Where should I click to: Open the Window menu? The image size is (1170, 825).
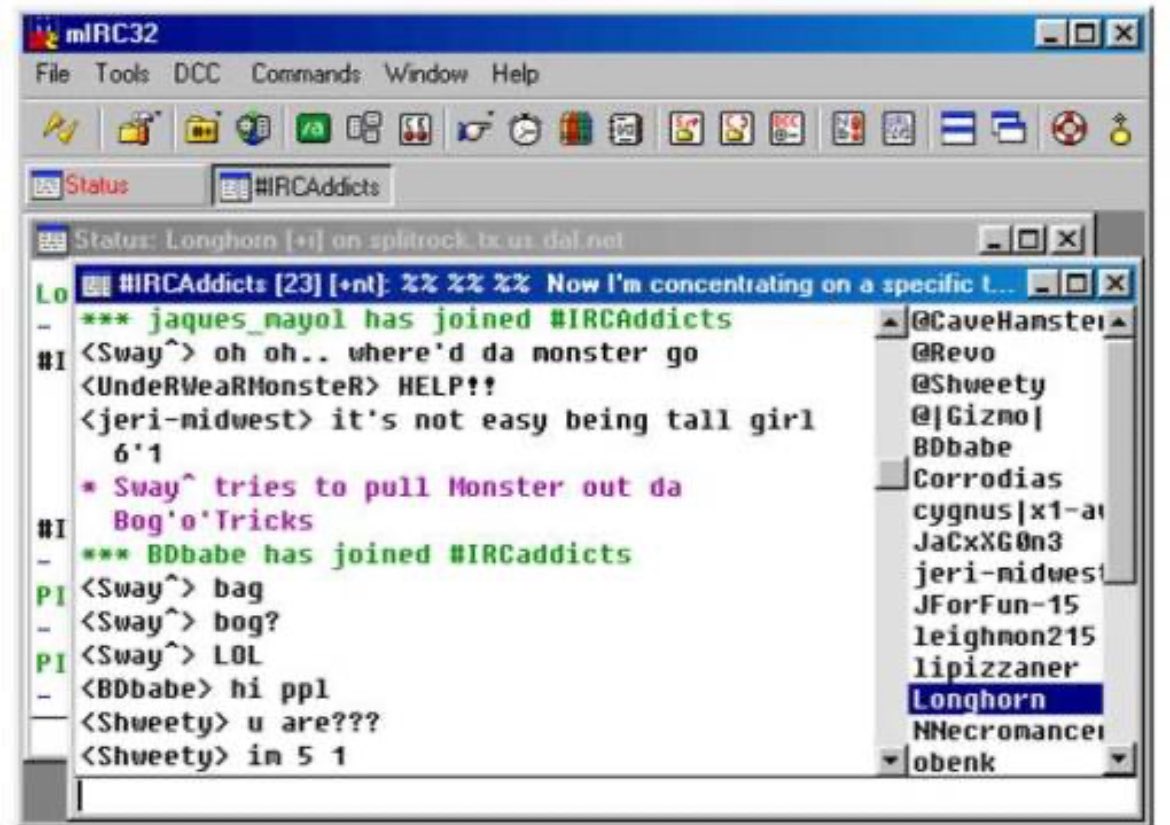426,74
